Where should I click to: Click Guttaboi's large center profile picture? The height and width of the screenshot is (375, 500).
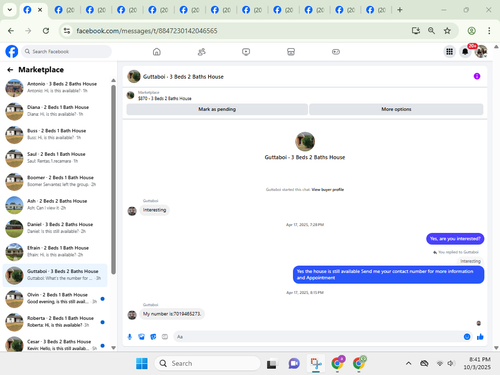(x=305, y=141)
